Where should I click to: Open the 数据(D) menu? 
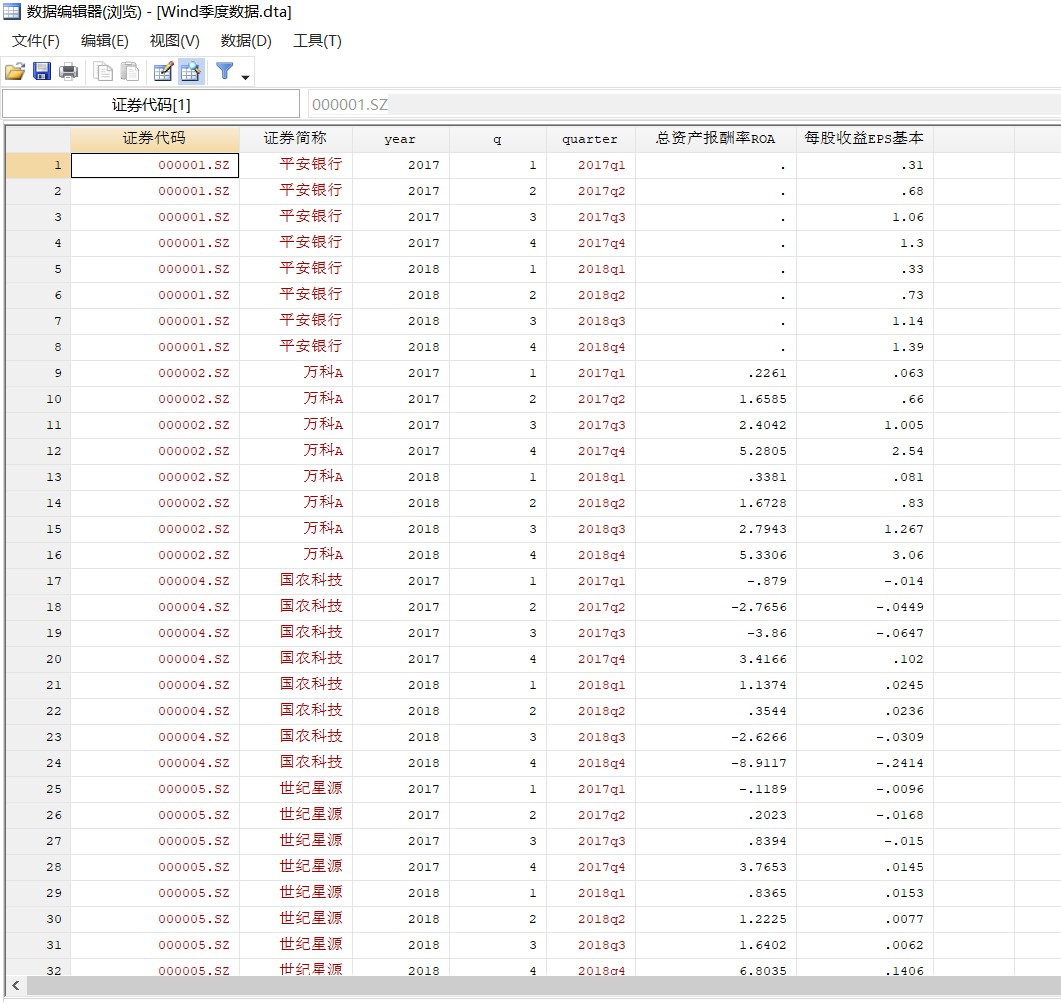(246, 41)
